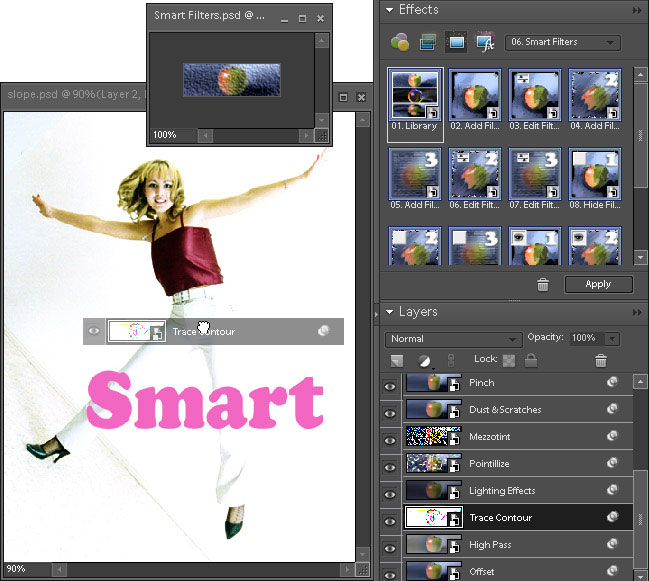
Task: Collapse the Effects panel triangle
Action: [389, 10]
